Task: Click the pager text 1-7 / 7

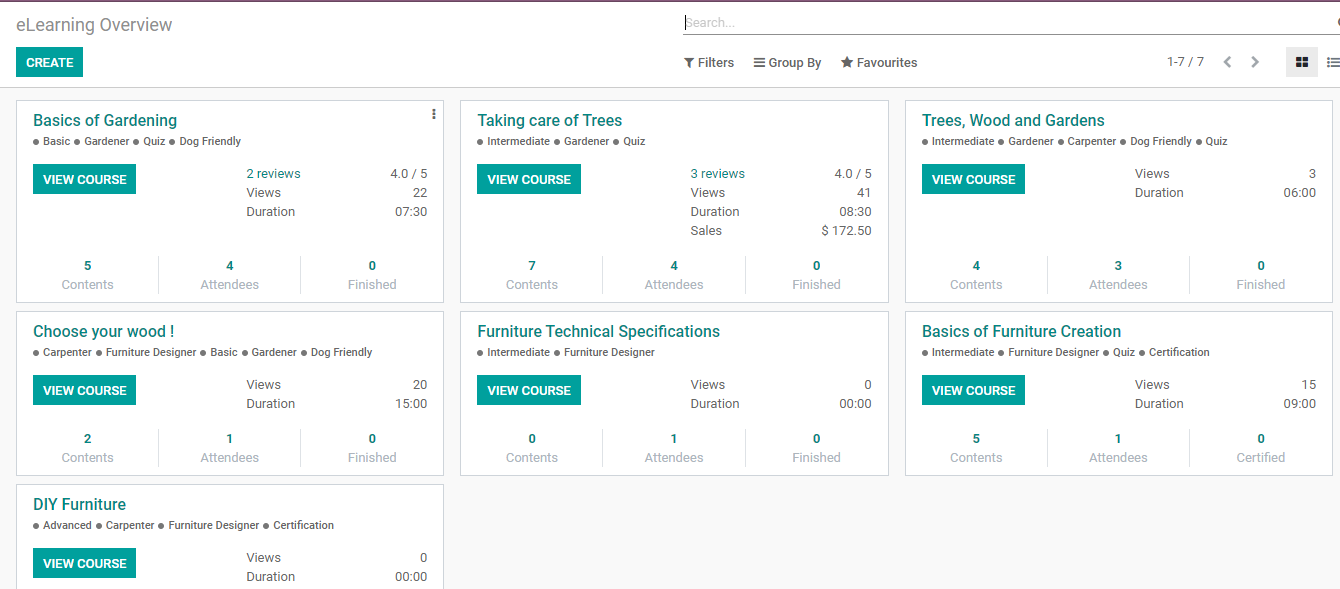Action: click(x=1185, y=62)
